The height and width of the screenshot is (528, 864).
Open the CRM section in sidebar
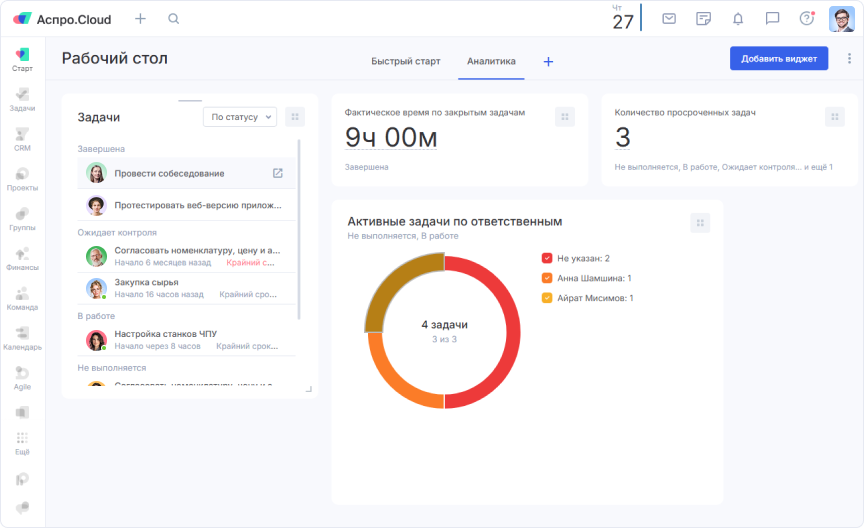(x=22, y=138)
